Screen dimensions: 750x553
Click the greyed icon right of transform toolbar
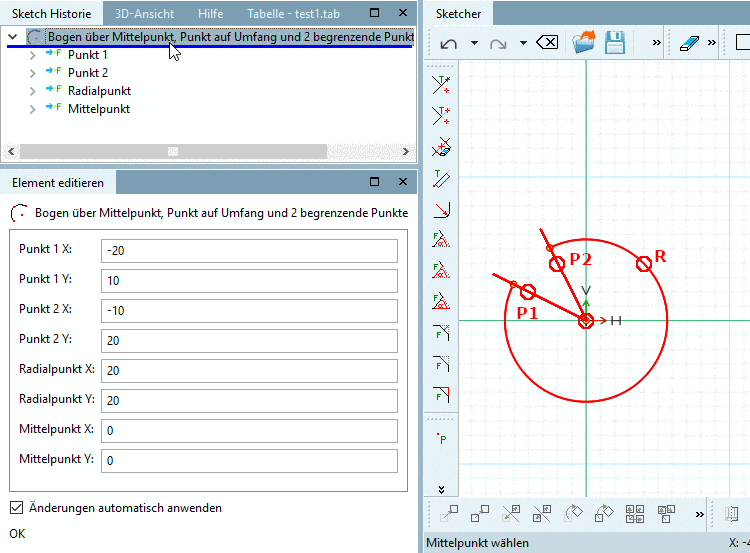click(732, 514)
